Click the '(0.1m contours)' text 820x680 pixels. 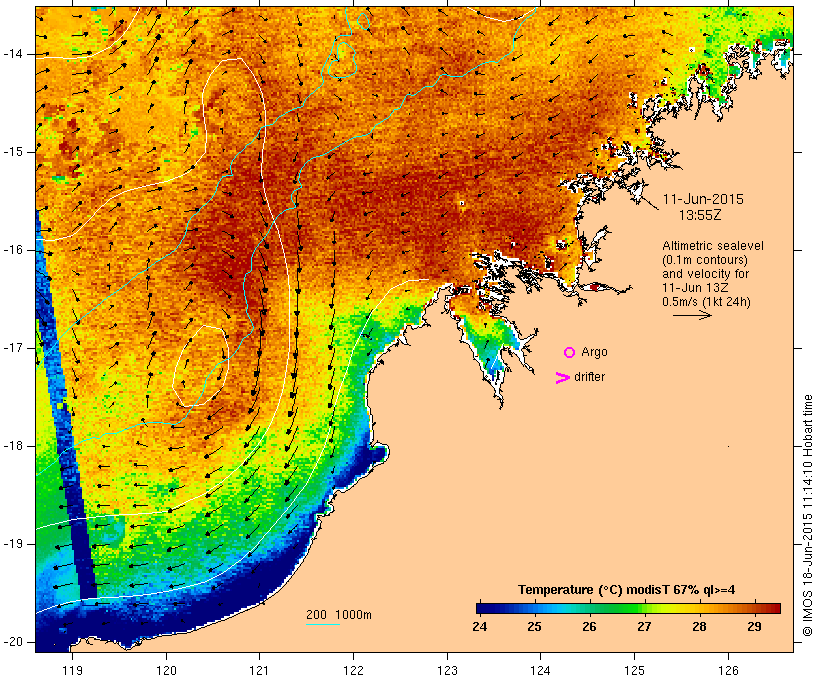(705, 260)
